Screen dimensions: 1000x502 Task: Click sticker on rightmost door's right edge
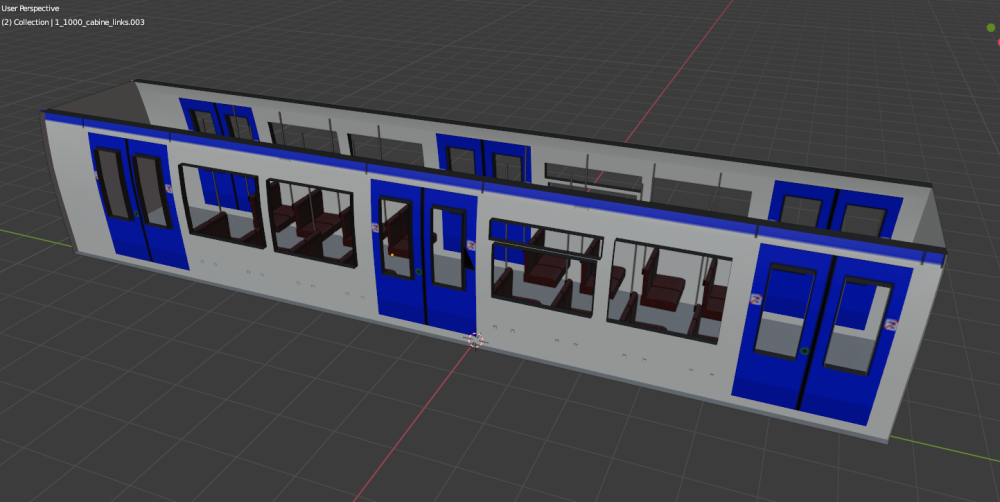pos(890,324)
